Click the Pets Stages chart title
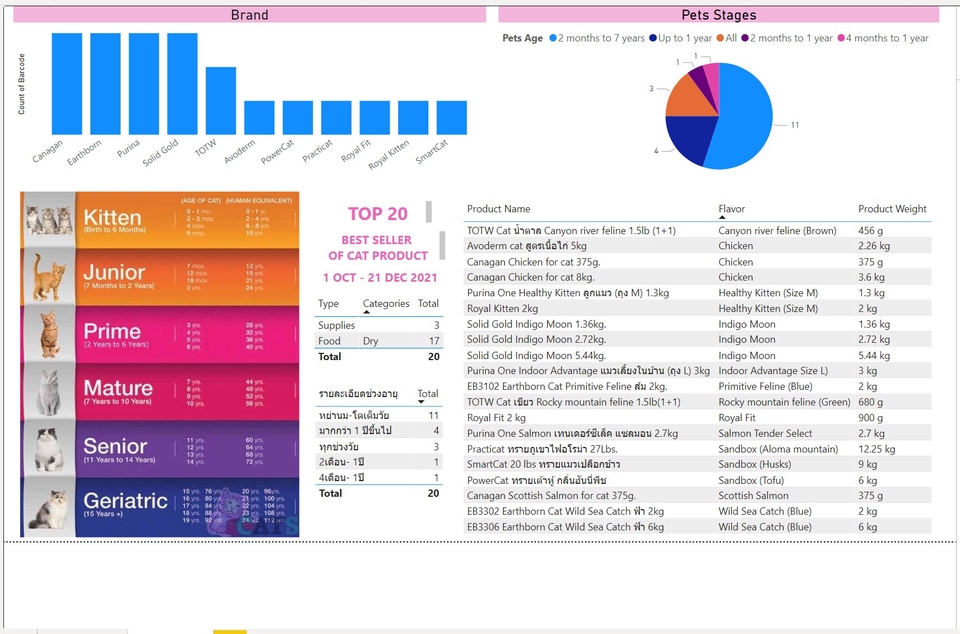 (719, 15)
